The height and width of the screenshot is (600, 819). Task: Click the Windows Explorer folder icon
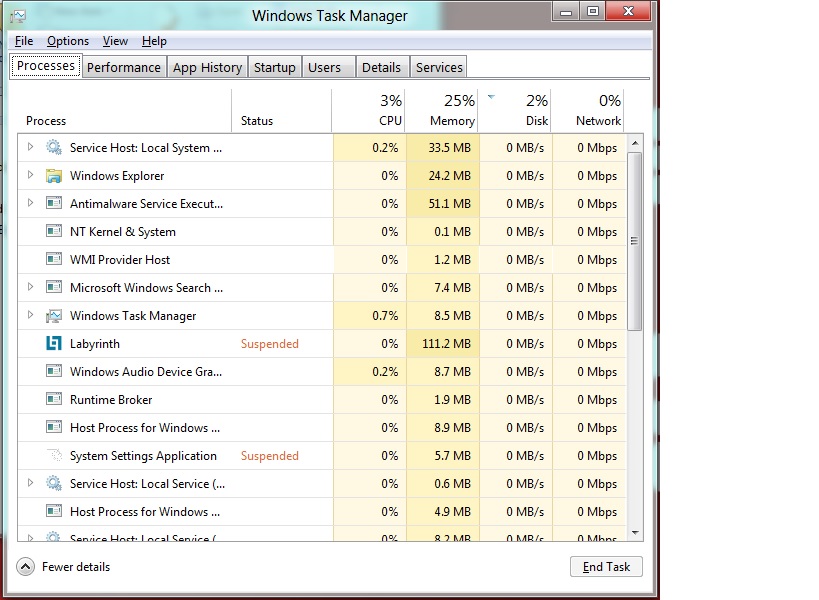point(54,176)
